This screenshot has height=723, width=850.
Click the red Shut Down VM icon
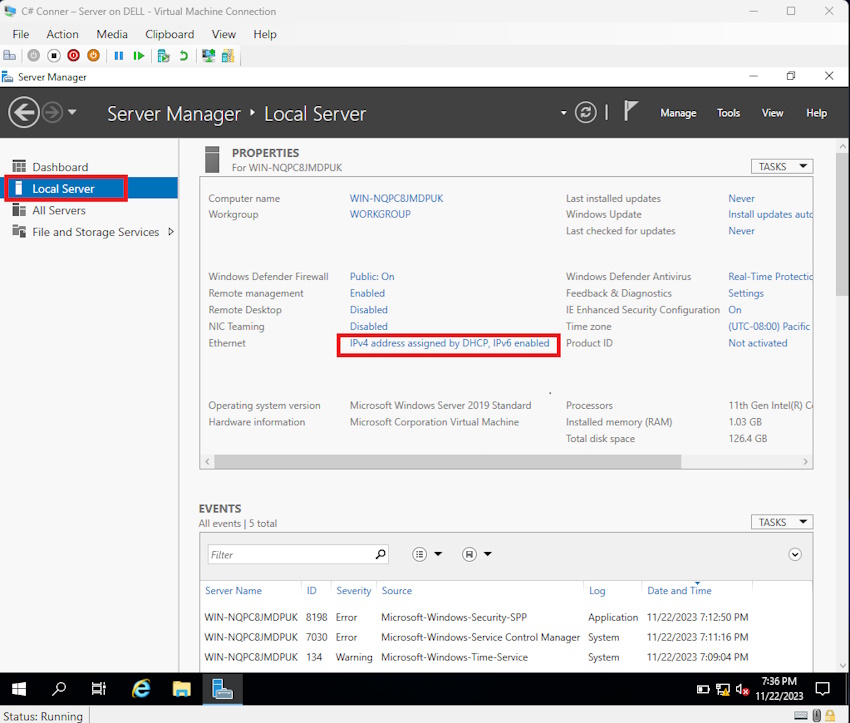[73, 56]
